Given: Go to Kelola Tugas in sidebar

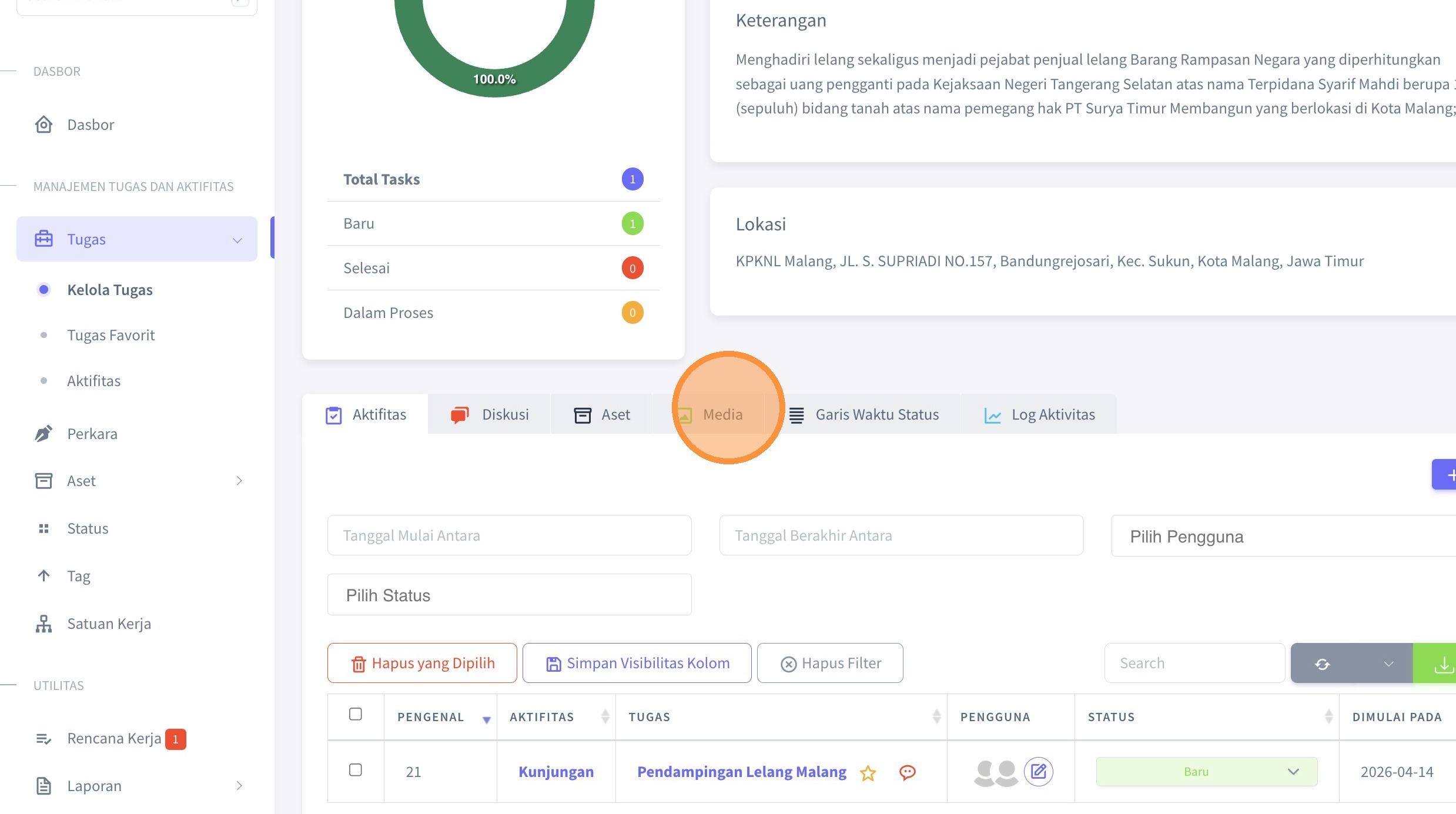Looking at the screenshot, I should coord(110,290).
